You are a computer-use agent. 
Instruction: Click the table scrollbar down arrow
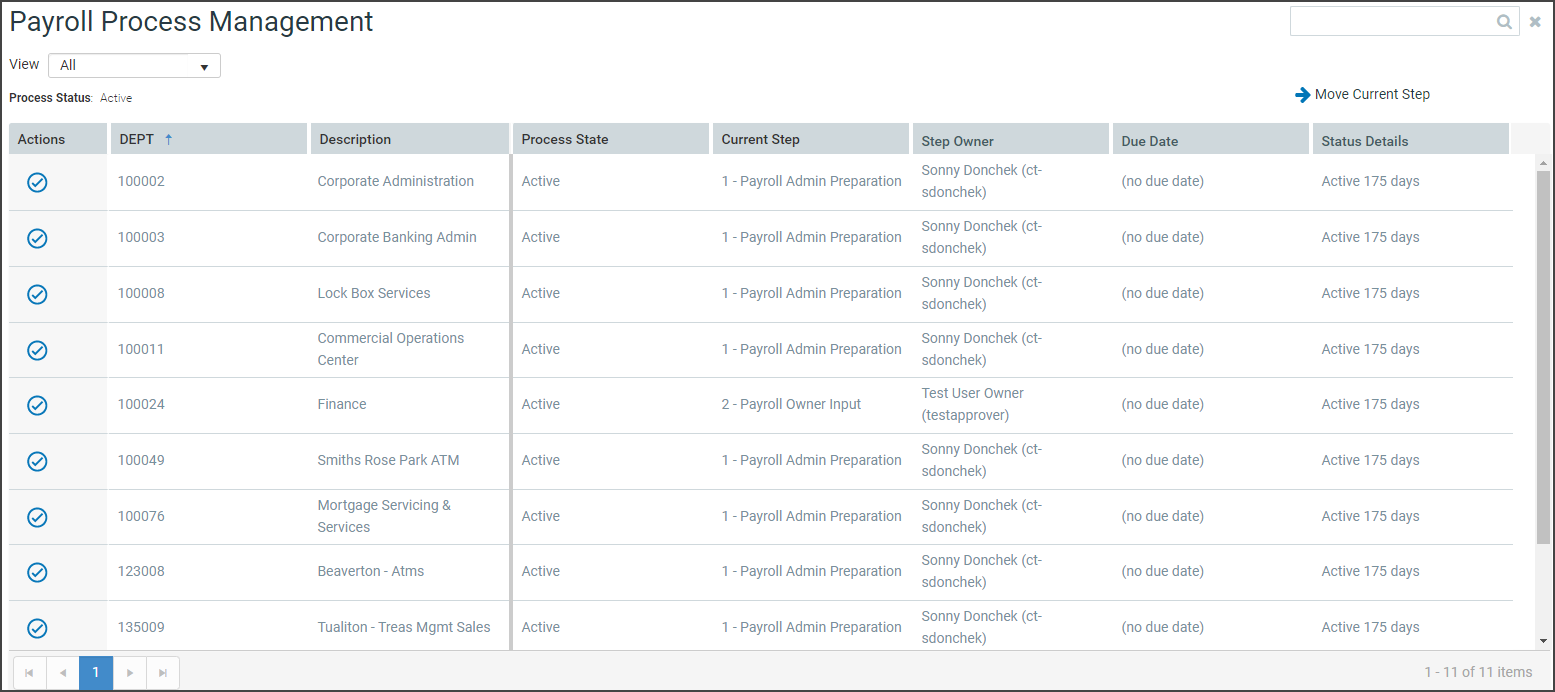click(x=1543, y=641)
